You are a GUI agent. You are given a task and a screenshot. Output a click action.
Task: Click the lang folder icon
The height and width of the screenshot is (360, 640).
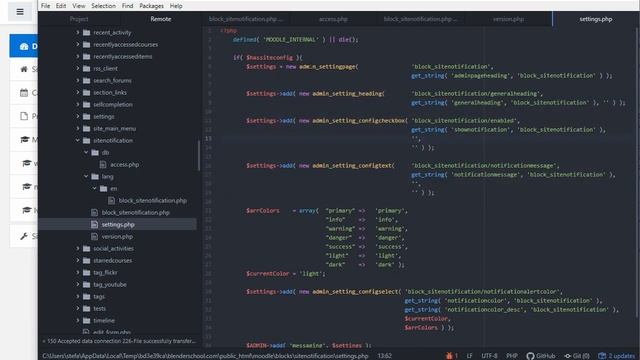point(95,176)
